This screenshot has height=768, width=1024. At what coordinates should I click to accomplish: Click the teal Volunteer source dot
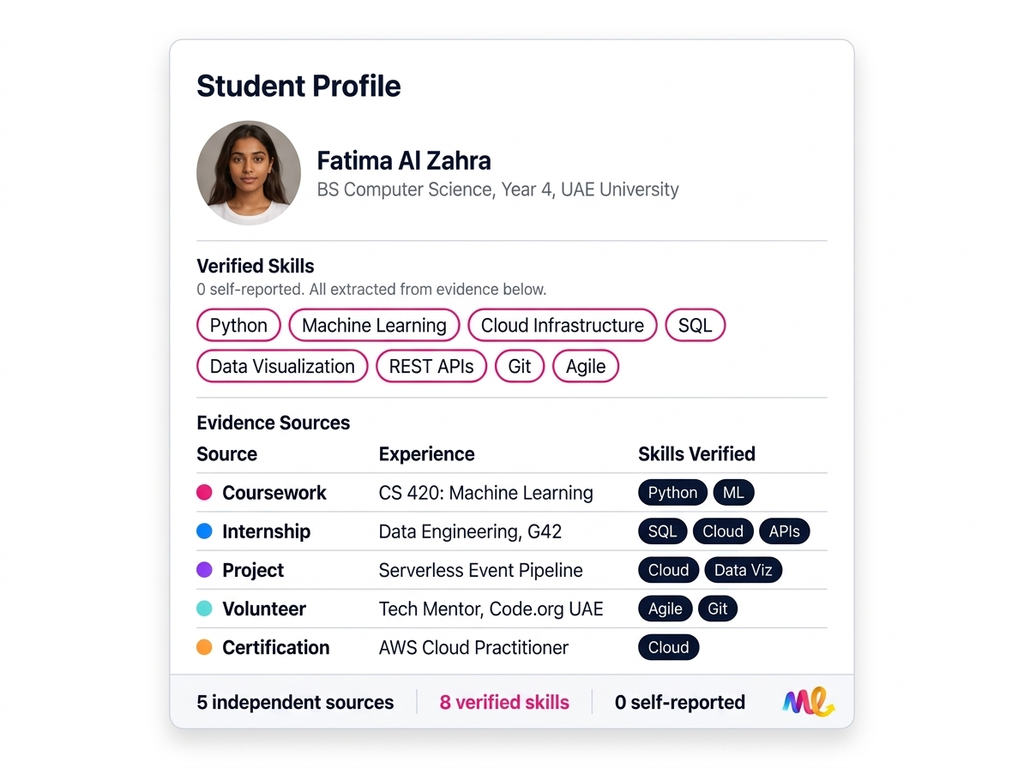click(204, 608)
